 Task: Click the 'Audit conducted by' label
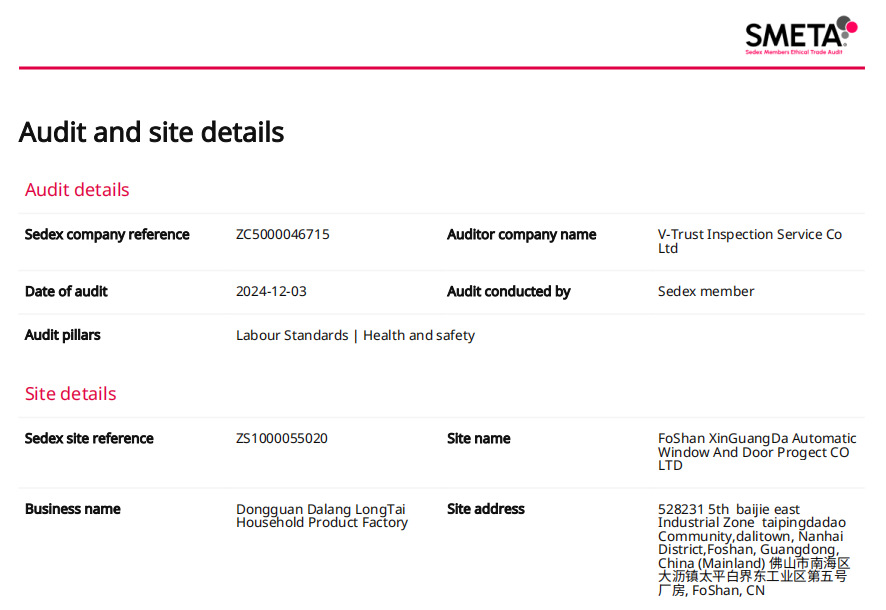508,292
